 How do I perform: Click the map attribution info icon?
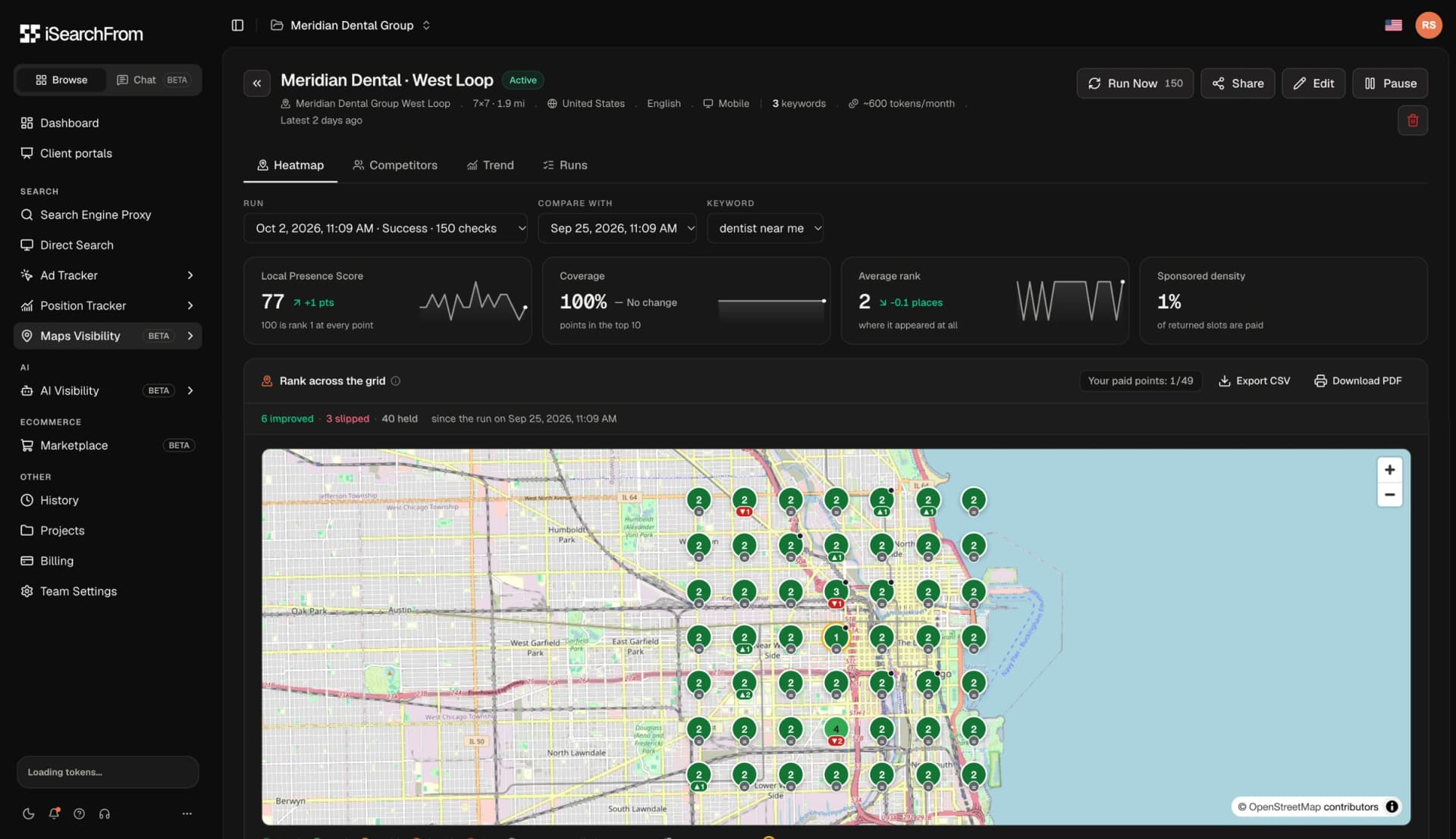pyautogui.click(x=1392, y=806)
